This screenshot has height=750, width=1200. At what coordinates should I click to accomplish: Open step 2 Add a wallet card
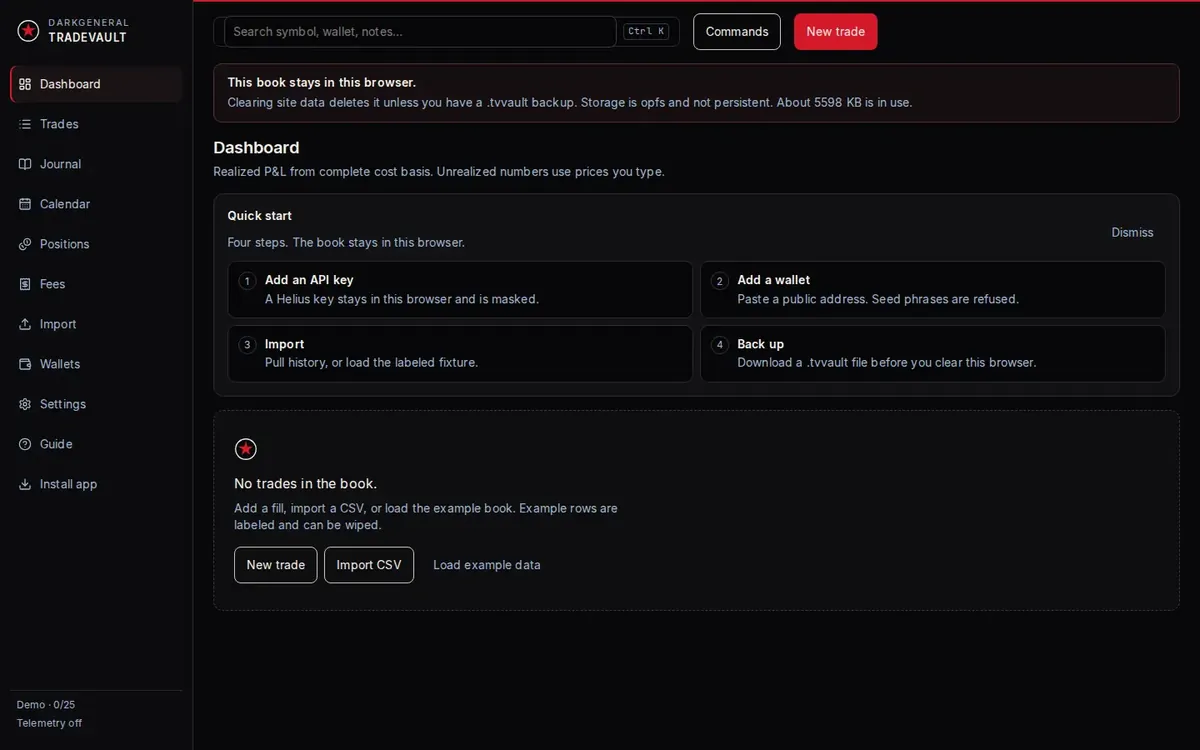coord(933,290)
